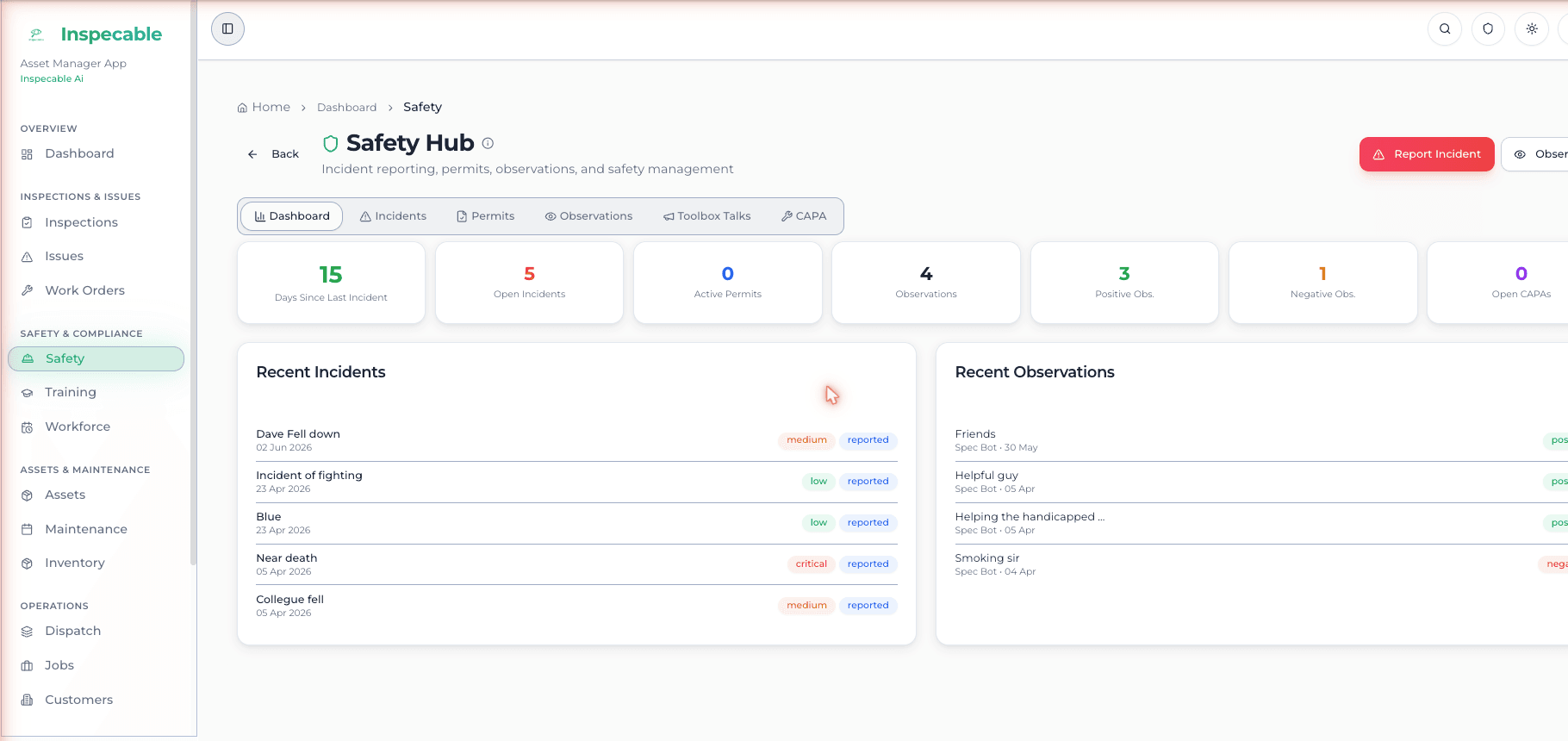Open the Open Incidents stat card

coord(529,283)
